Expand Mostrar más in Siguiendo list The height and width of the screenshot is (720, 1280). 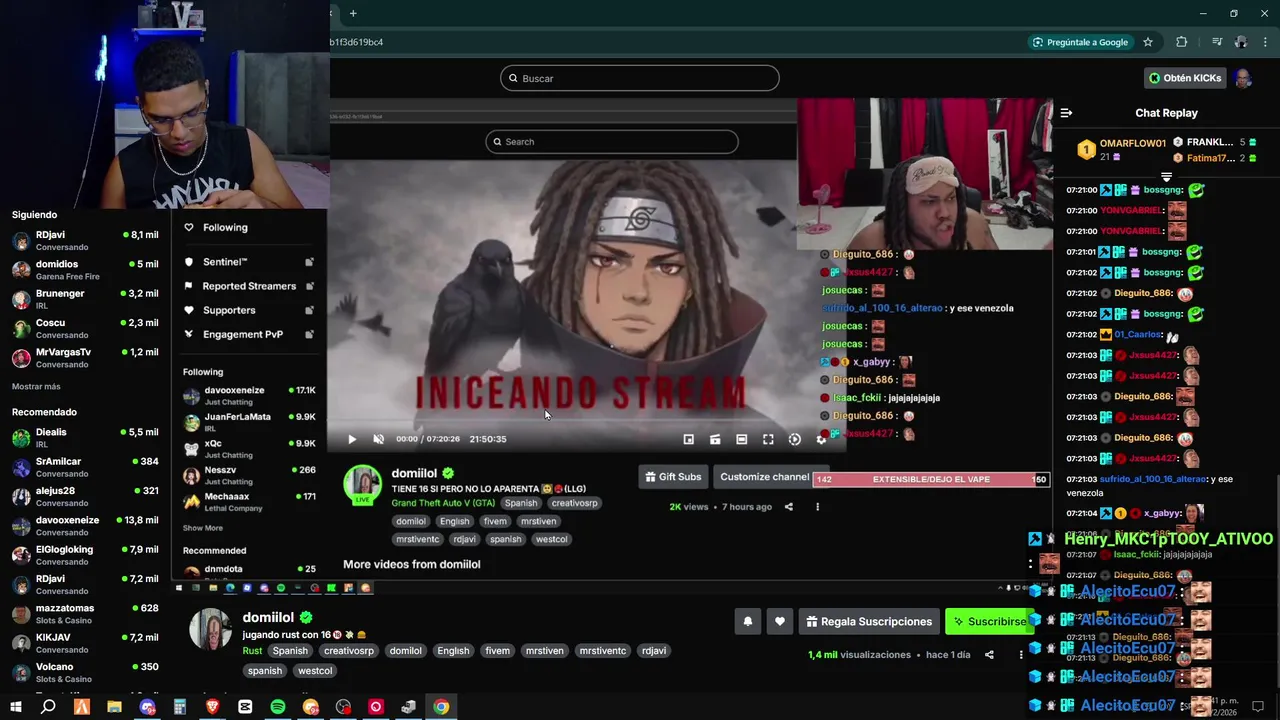coord(36,387)
